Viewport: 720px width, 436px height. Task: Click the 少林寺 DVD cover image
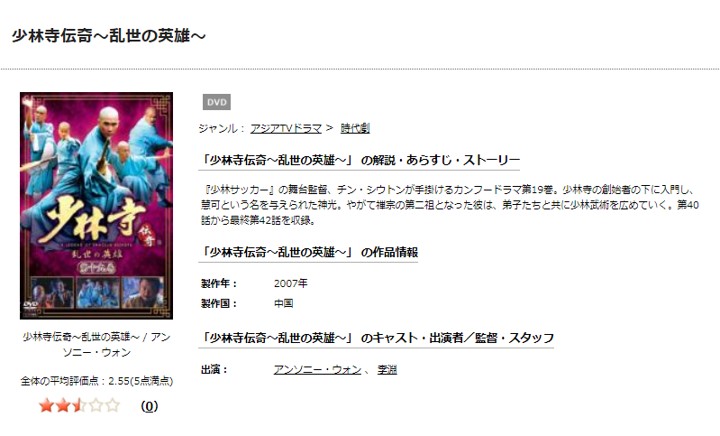(96, 206)
